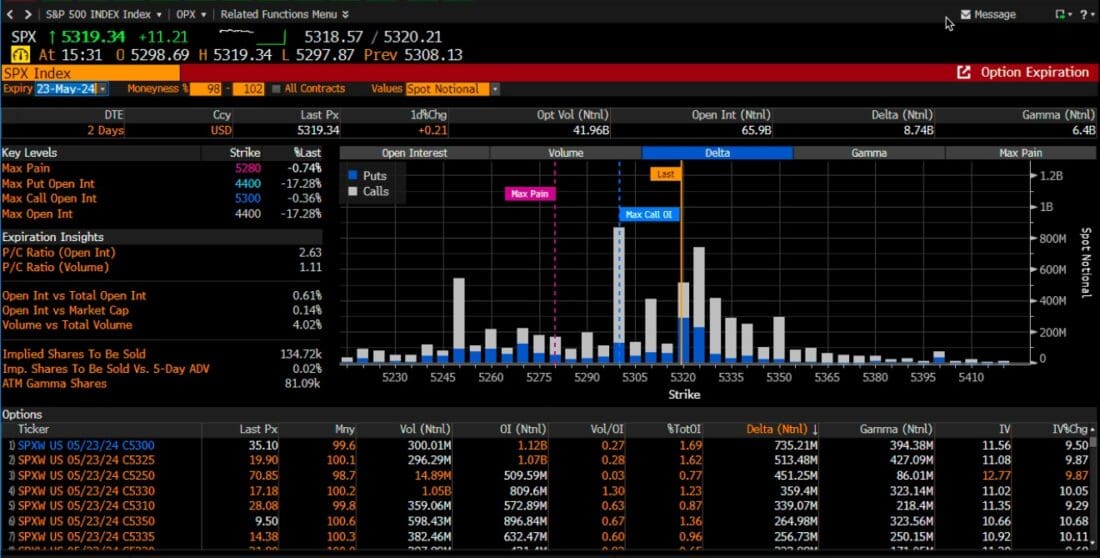Toggle Calls series in chart legend
1100x558 pixels.
point(353,191)
